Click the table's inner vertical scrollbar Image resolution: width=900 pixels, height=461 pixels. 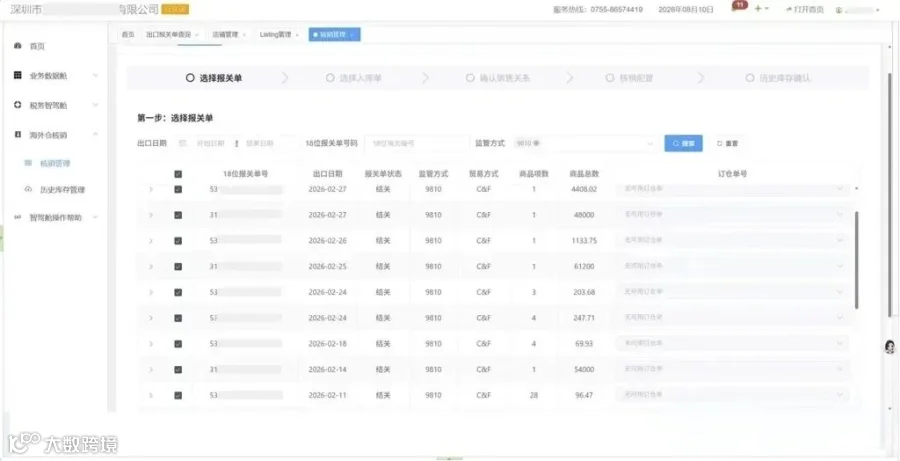pos(857,259)
